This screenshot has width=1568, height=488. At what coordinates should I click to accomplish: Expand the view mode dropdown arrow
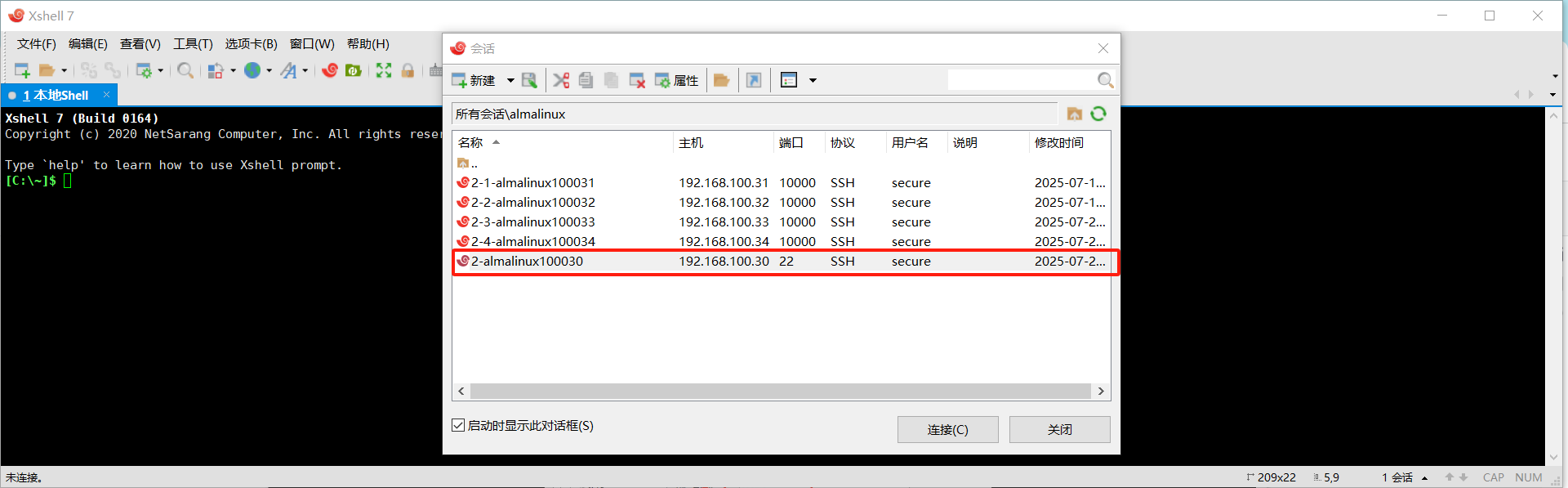813,80
